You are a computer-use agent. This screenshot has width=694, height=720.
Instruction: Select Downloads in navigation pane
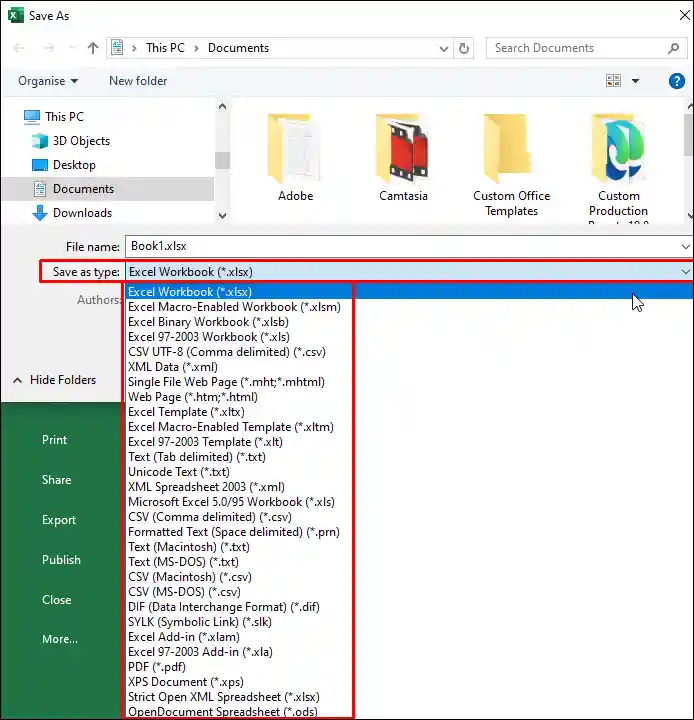[82, 213]
